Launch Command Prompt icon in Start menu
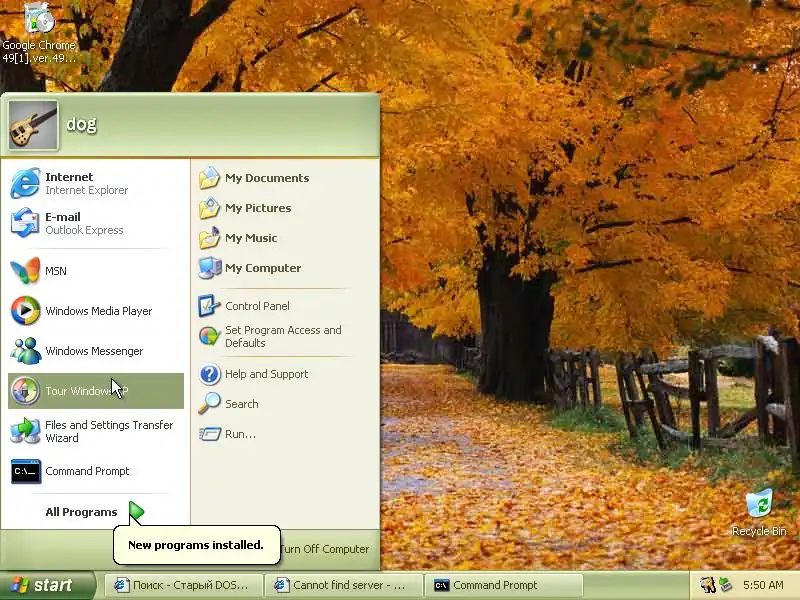 pos(25,471)
